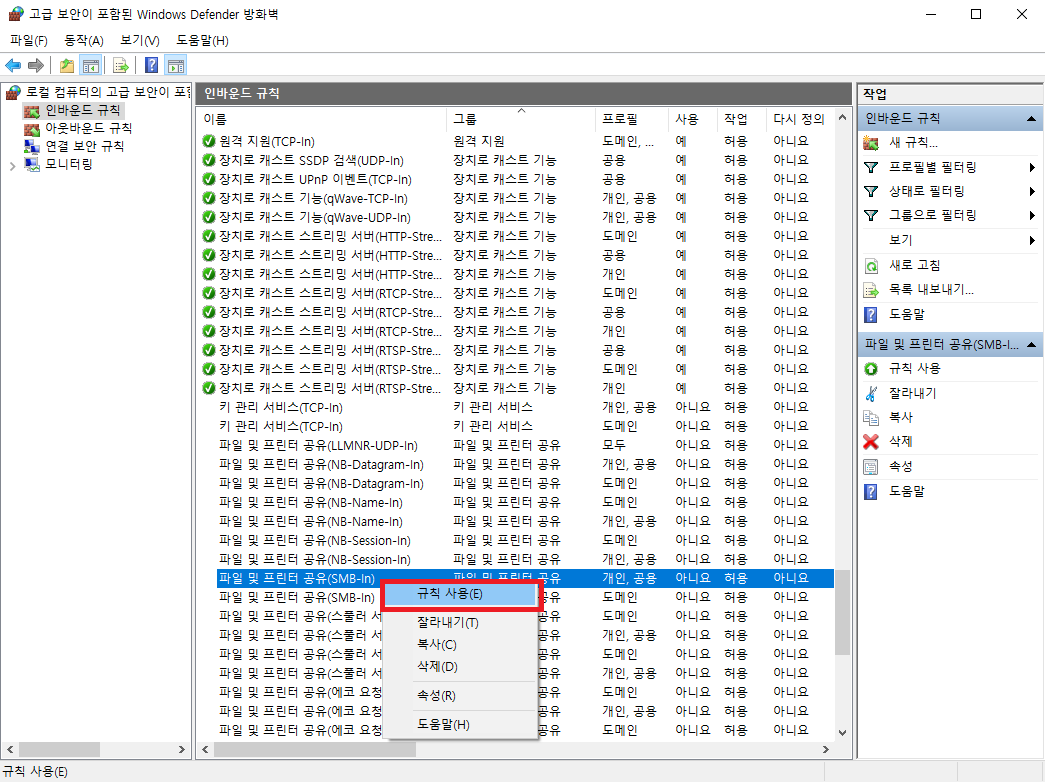Click the Up one level folder icon
1045x782 pixels.
pos(67,65)
